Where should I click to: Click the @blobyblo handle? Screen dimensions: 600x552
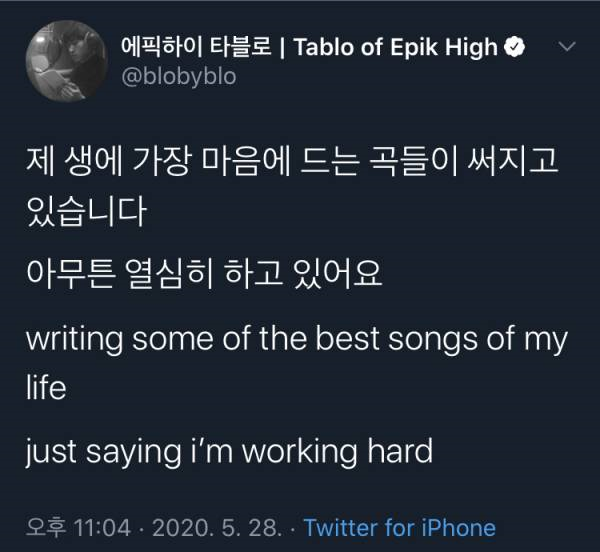coord(178,76)
